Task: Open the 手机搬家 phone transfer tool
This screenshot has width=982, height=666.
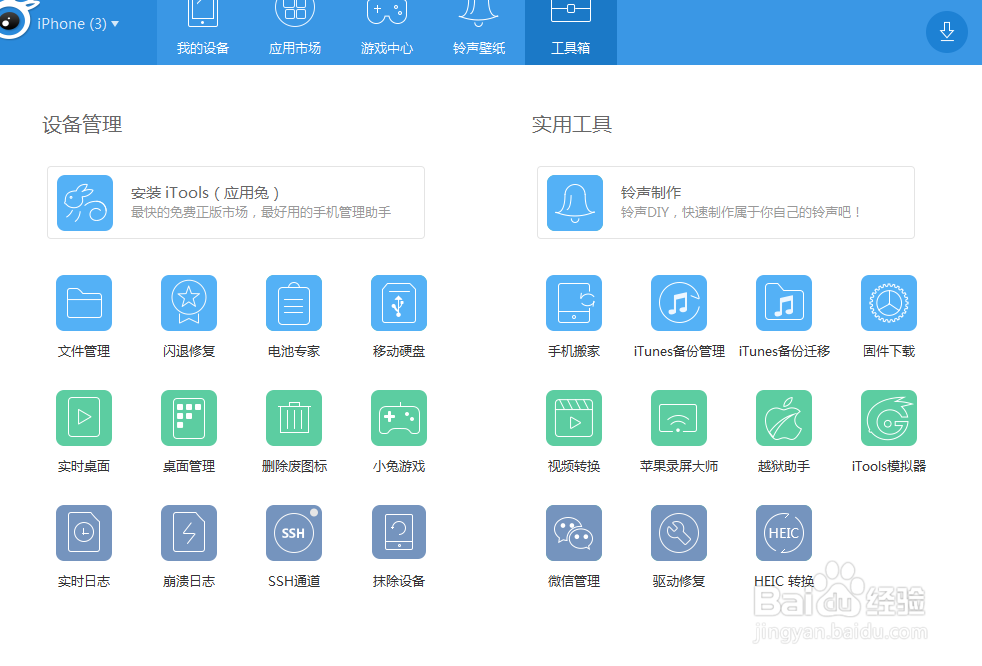Action: point(574,303)
